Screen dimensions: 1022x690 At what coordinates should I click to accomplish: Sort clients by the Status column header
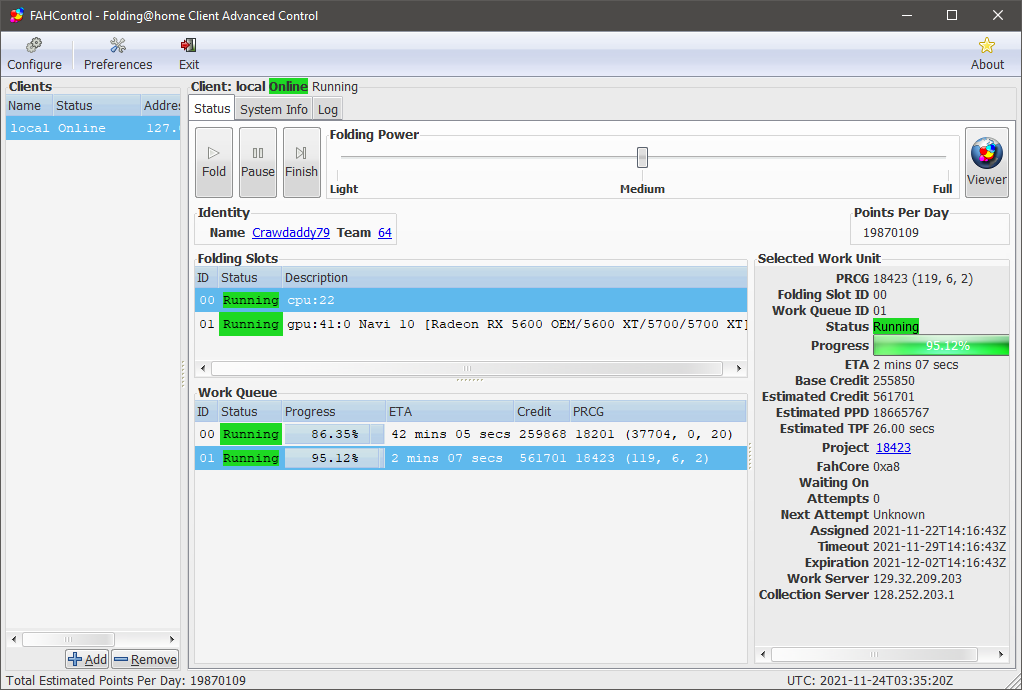(x=97, y=106)
